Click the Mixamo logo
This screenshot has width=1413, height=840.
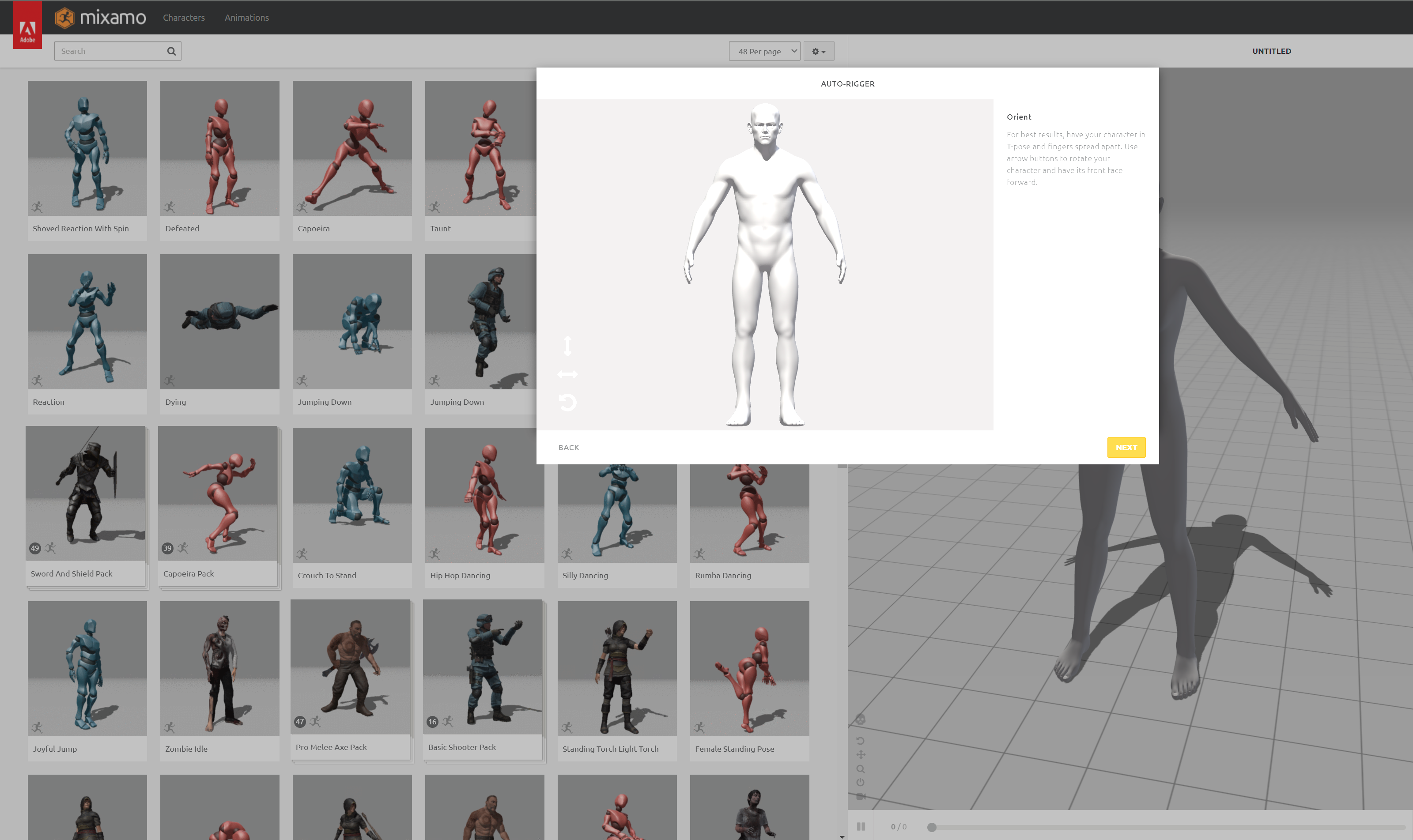pos(101,18)
